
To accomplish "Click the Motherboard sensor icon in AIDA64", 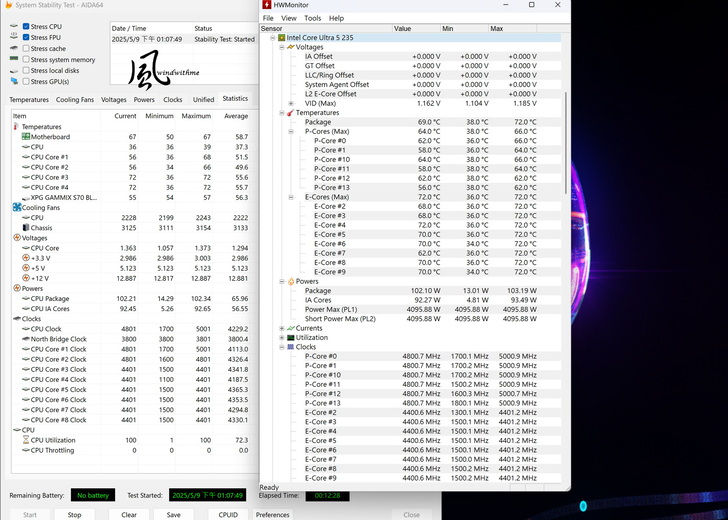I will tap(25, 137).
